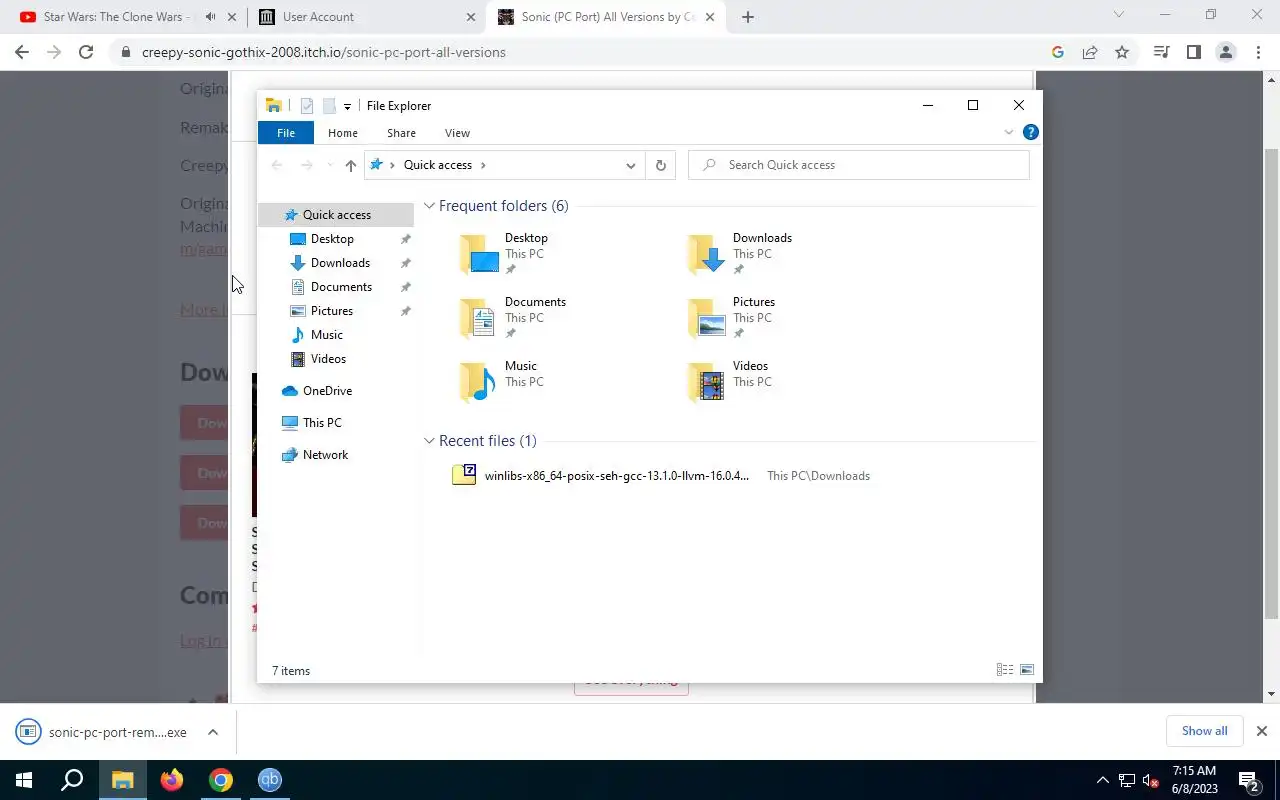Open Windows taskbar search

(x=72, y=780)
